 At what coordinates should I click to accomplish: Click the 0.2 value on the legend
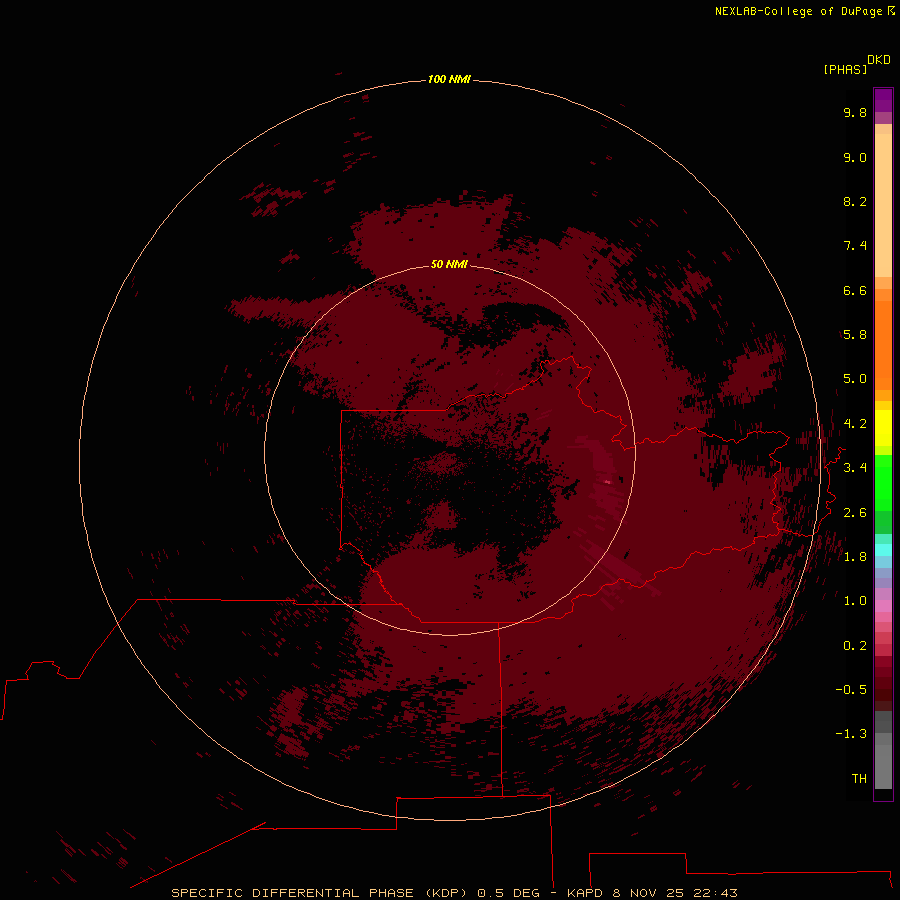coord(855,646)
